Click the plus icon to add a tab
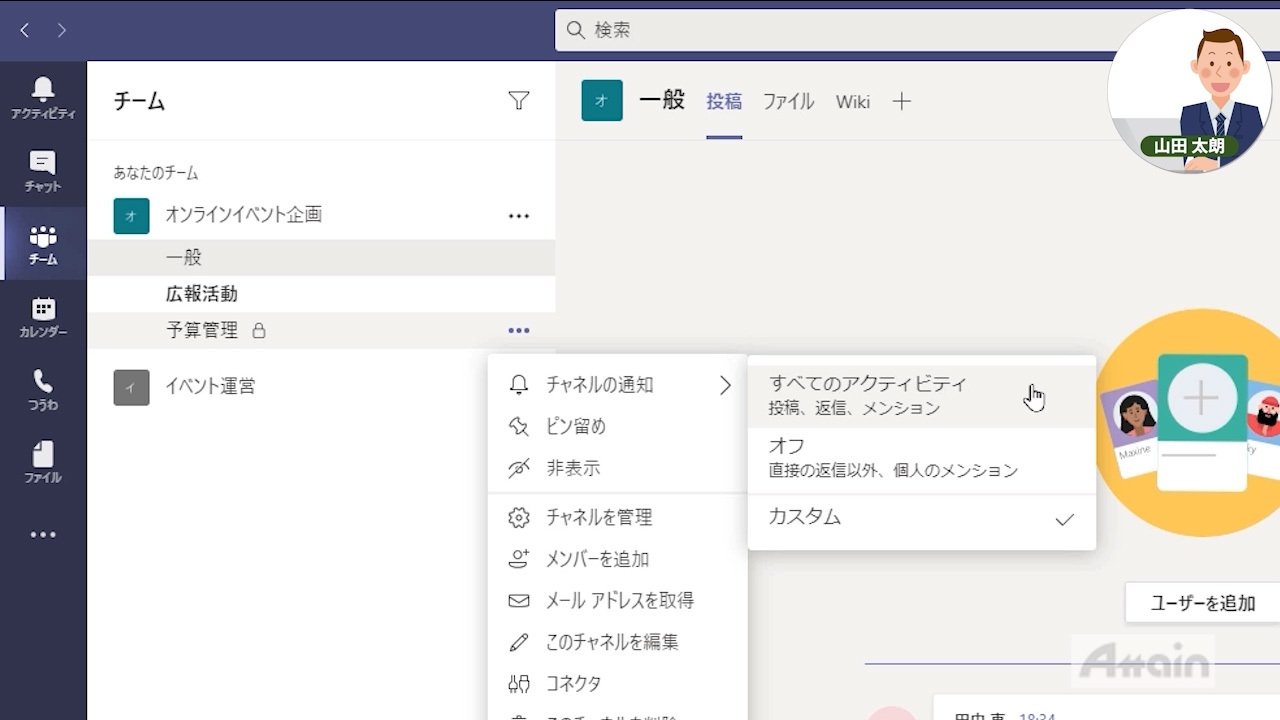 click(x=902, y=101)
